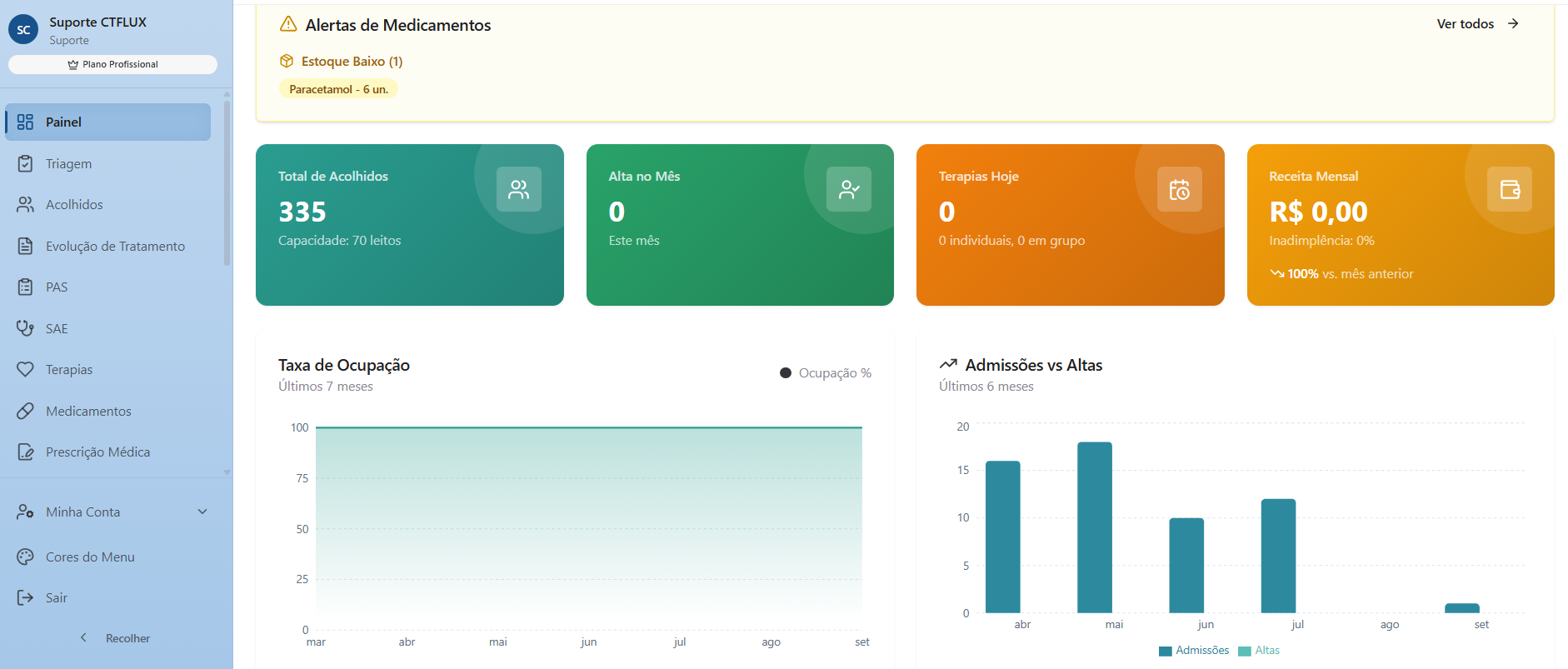
Task: Click the Terapias heart icon
Action: (25, 369)
